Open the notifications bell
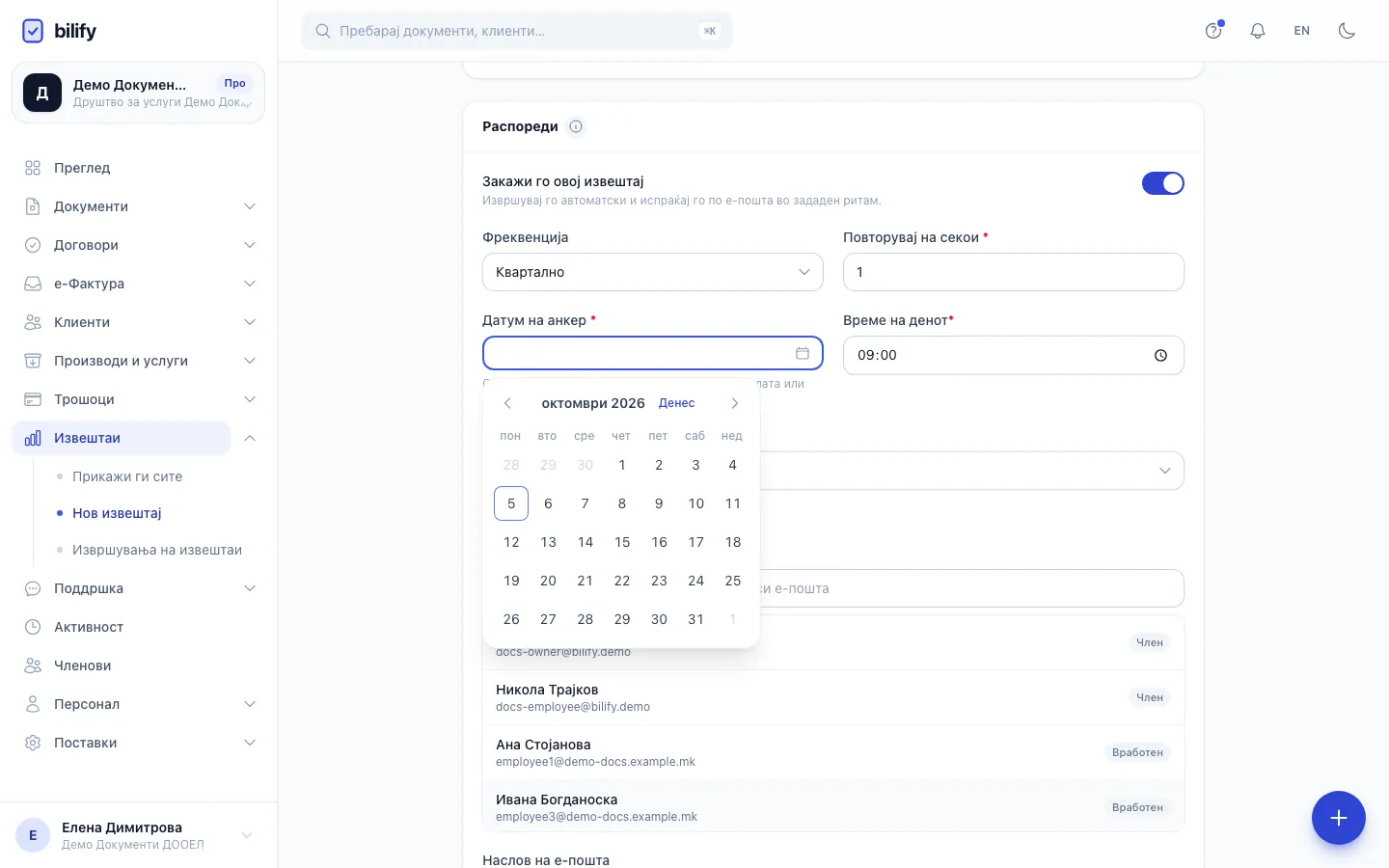This screenshot has width=1389, height=868. tap(1258, 31)
